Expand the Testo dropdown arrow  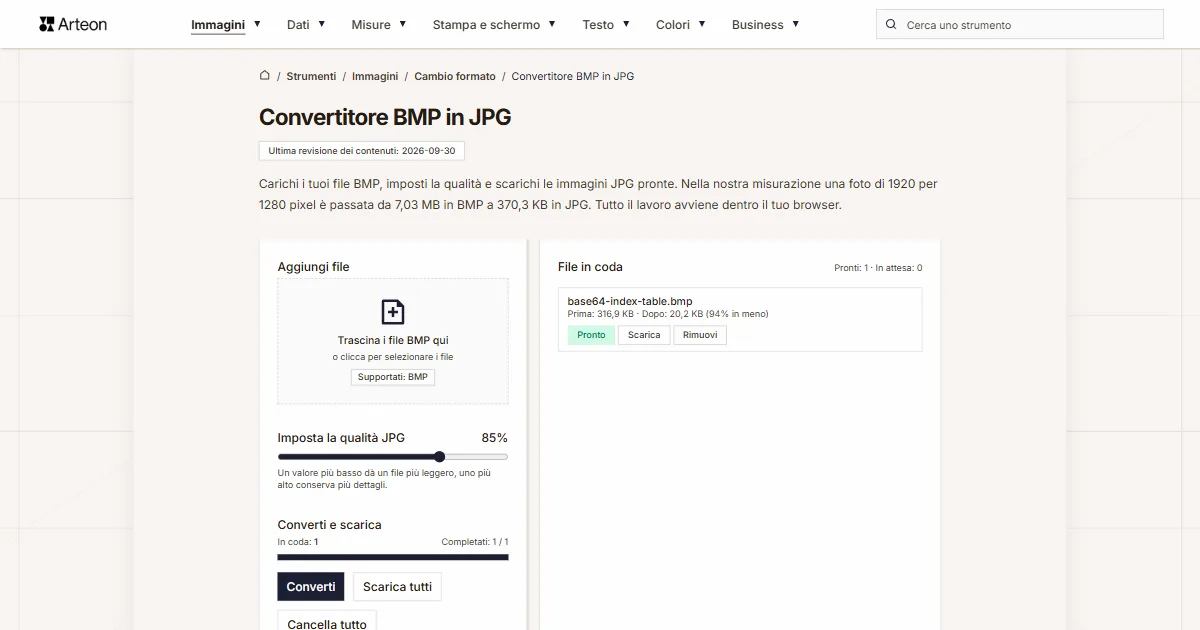click(x=626, y=24)
